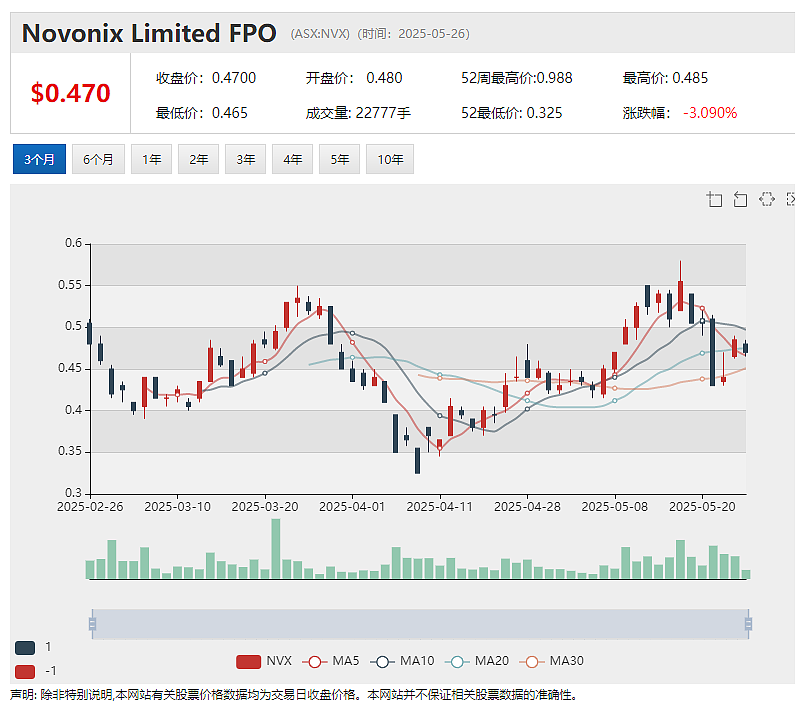Toggle the MA20 legend entry
The height and width of the screenshot is (718, 810).
click(477, 661)
